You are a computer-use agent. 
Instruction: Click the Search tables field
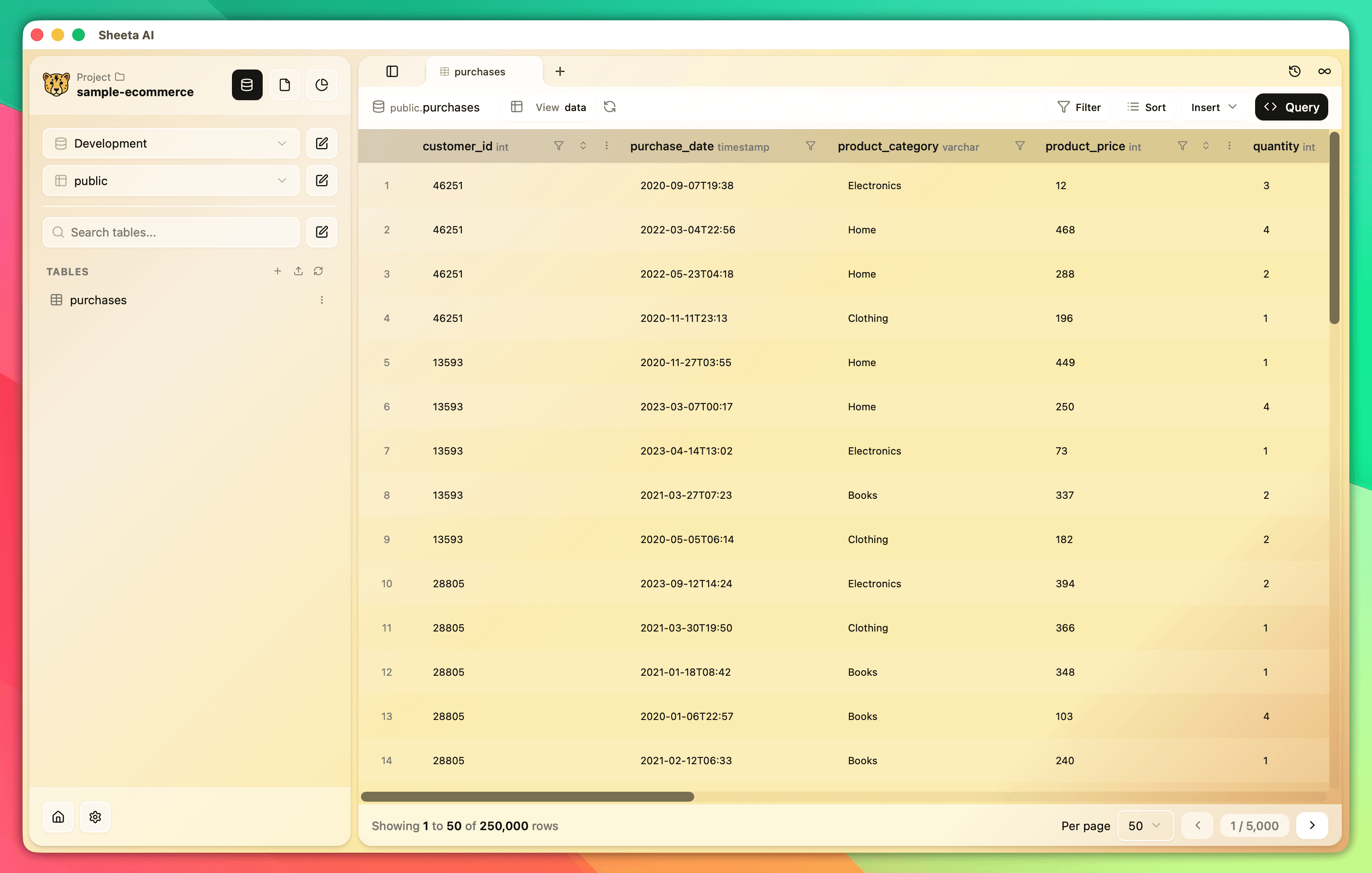(x=170, y=232)
